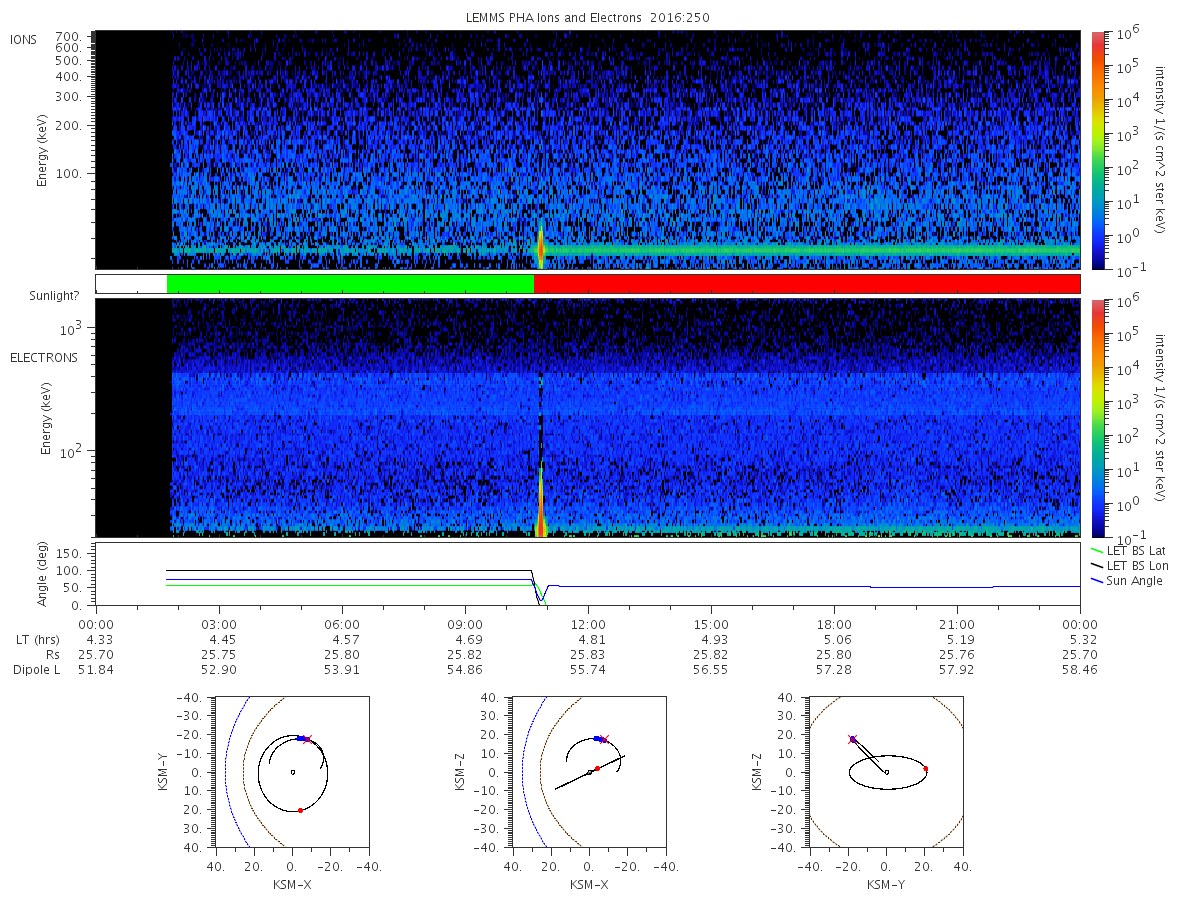This screenshot has width=1200, height=900.
Task: Click the bright ion burst near 10:45
Action: (x=541, y=248)
